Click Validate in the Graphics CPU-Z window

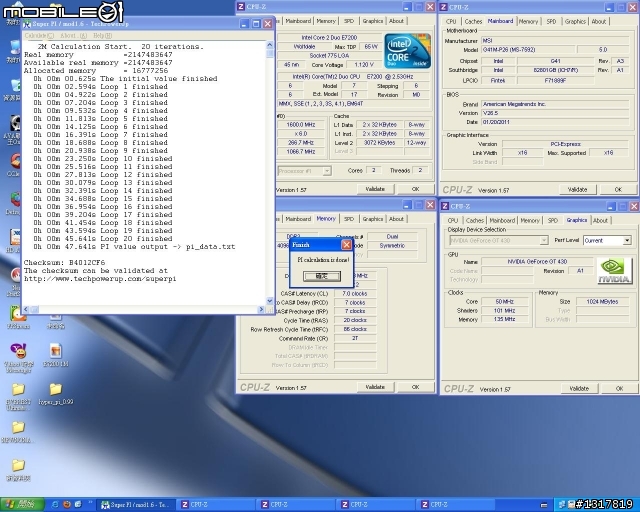[579, 388]
